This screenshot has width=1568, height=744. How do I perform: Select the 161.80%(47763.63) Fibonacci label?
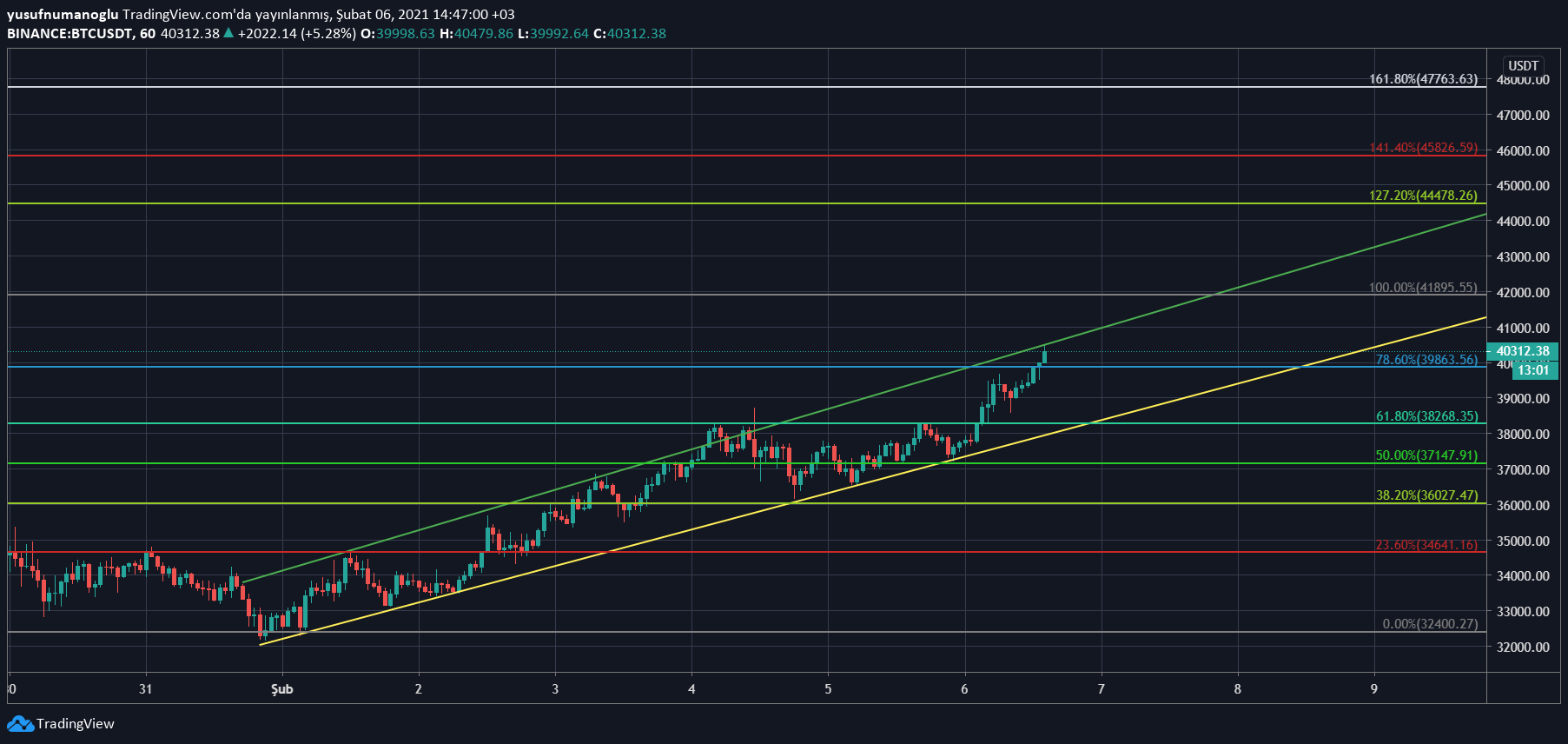pyautogui.click(x=1423, y=78)
